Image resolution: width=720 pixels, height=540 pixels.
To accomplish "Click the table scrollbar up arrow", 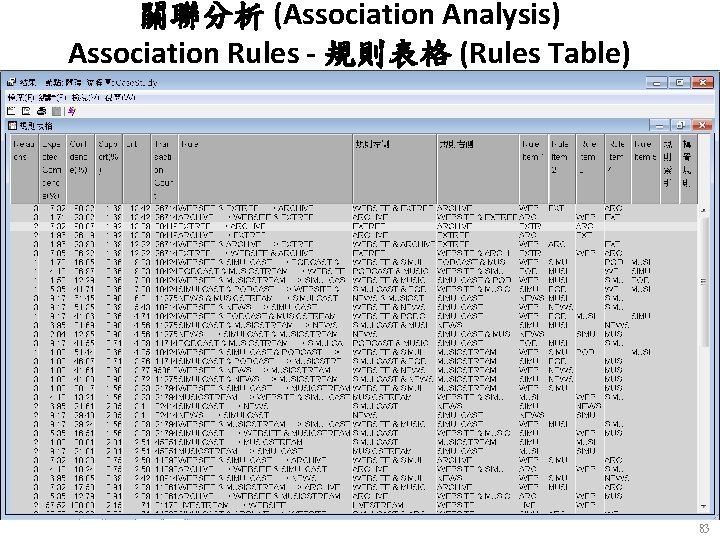I will coord(703,210).
